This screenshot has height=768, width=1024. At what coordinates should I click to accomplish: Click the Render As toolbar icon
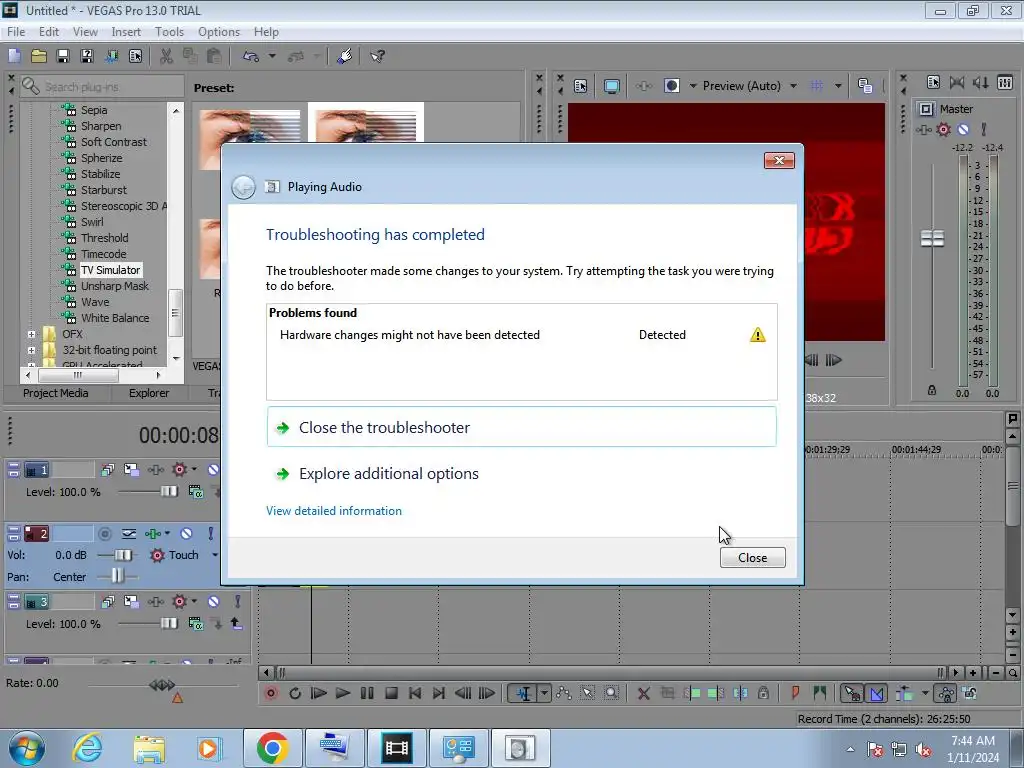coord(111,56)
